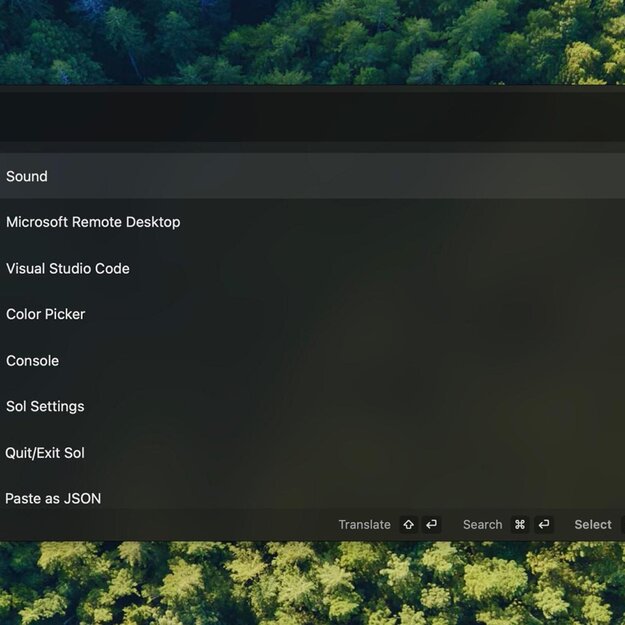Open the Console entry
Image resolution: width=625 pixels, height=625 pixels.
pyautogui.click(x=312, y=360)
